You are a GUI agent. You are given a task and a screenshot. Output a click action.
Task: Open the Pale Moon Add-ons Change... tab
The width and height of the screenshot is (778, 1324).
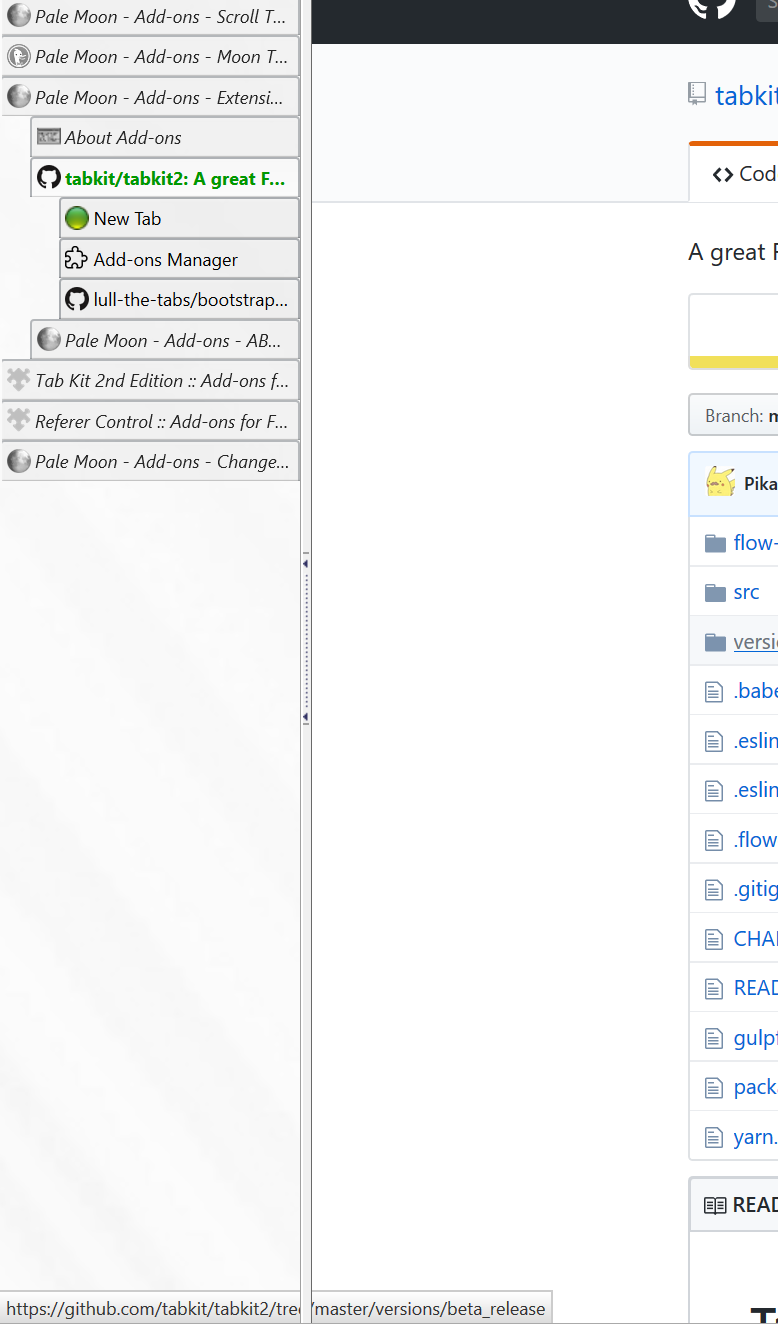pos(150,462)
